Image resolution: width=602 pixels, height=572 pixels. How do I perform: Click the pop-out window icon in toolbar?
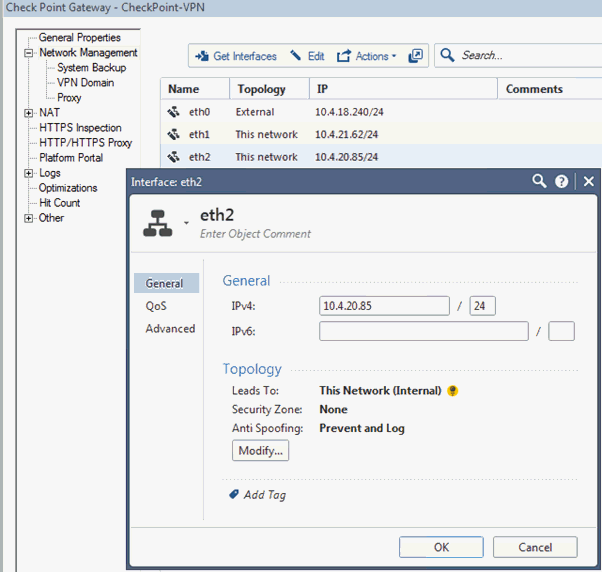coord(416,56)
